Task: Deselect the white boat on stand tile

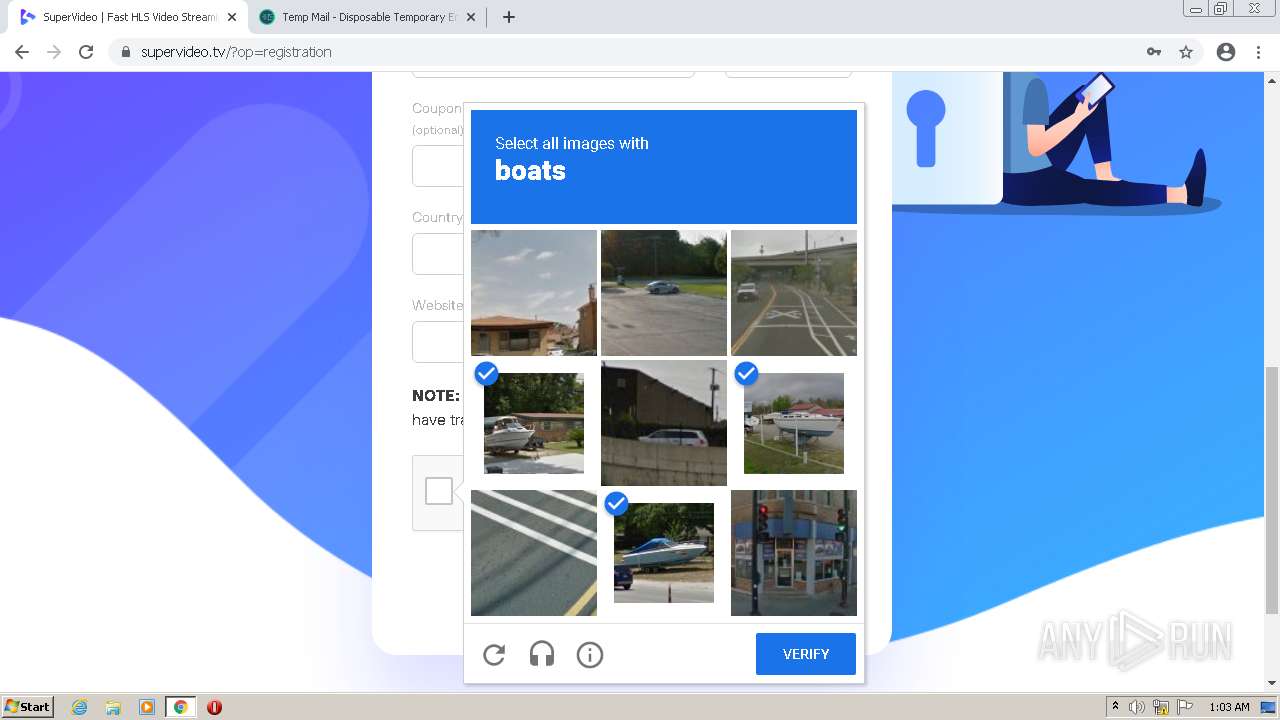Action: 794,423
